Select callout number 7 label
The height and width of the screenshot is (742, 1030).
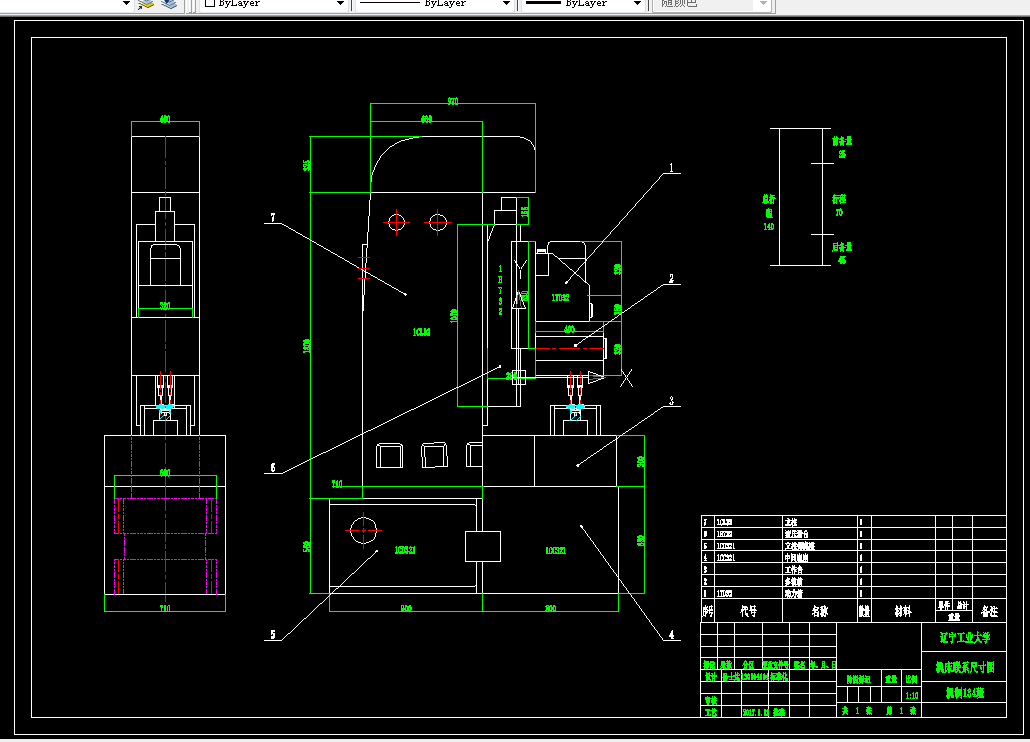273,217
